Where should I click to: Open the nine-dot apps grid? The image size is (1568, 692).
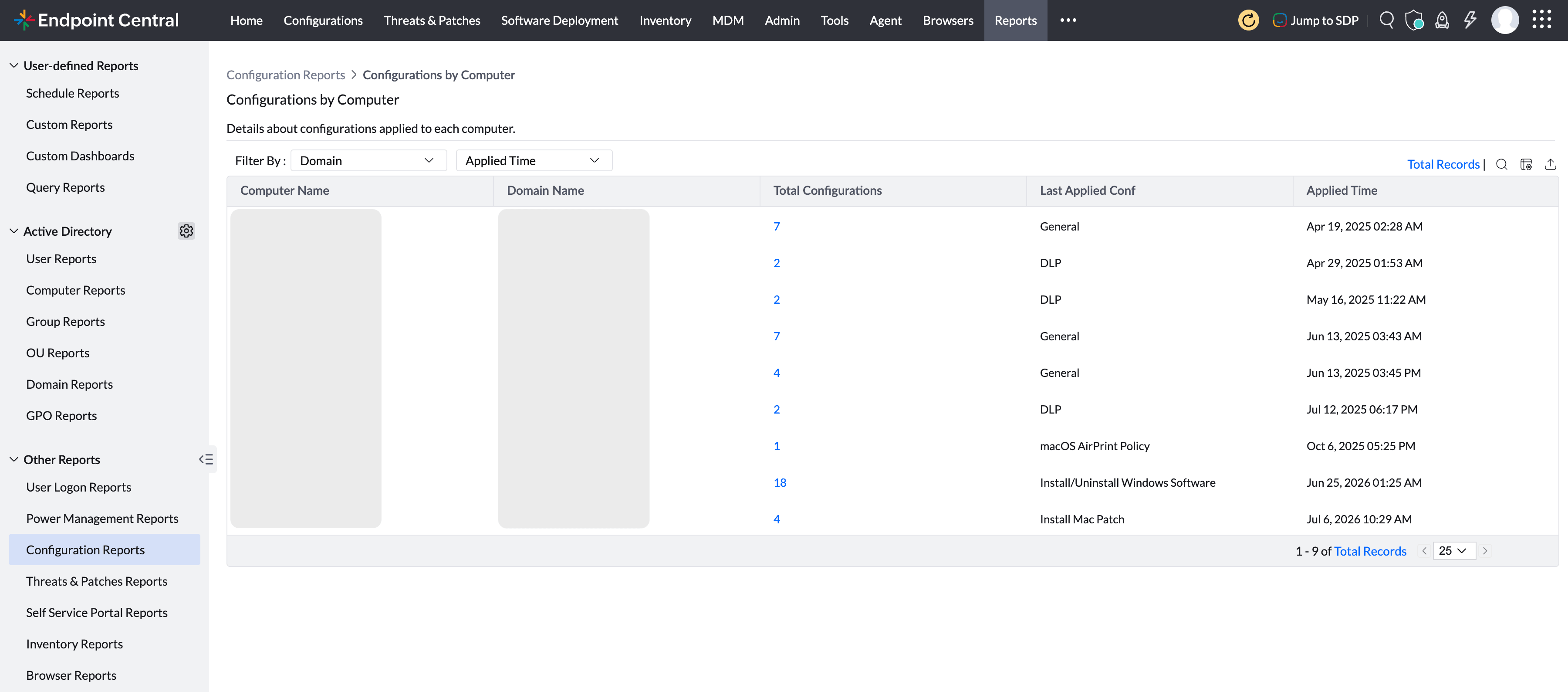click(x=1542, y=20)
